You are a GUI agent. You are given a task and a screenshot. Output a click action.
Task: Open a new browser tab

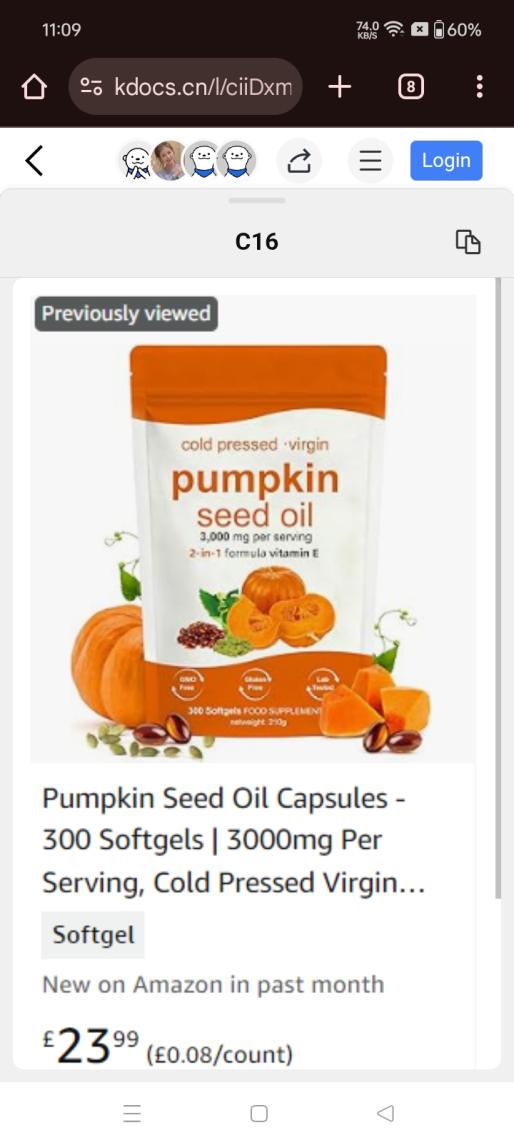pyautogui.click(x=340, y=88)
